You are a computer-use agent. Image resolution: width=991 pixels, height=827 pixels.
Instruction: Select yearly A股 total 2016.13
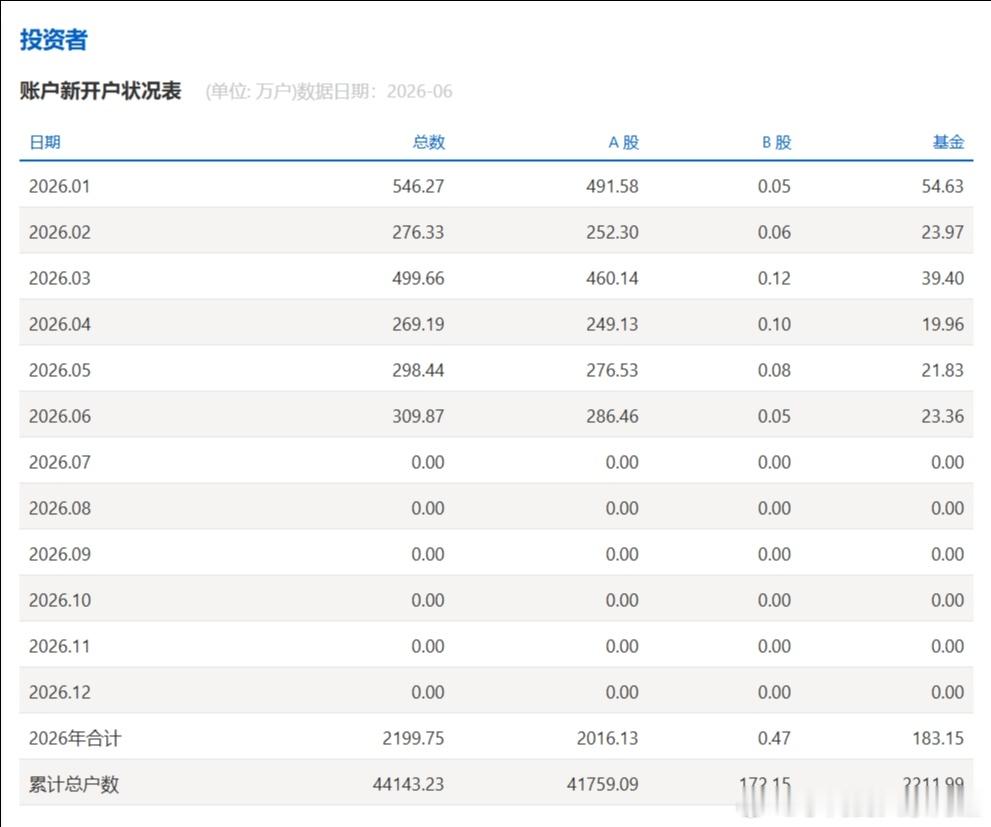tap(607, 739)
